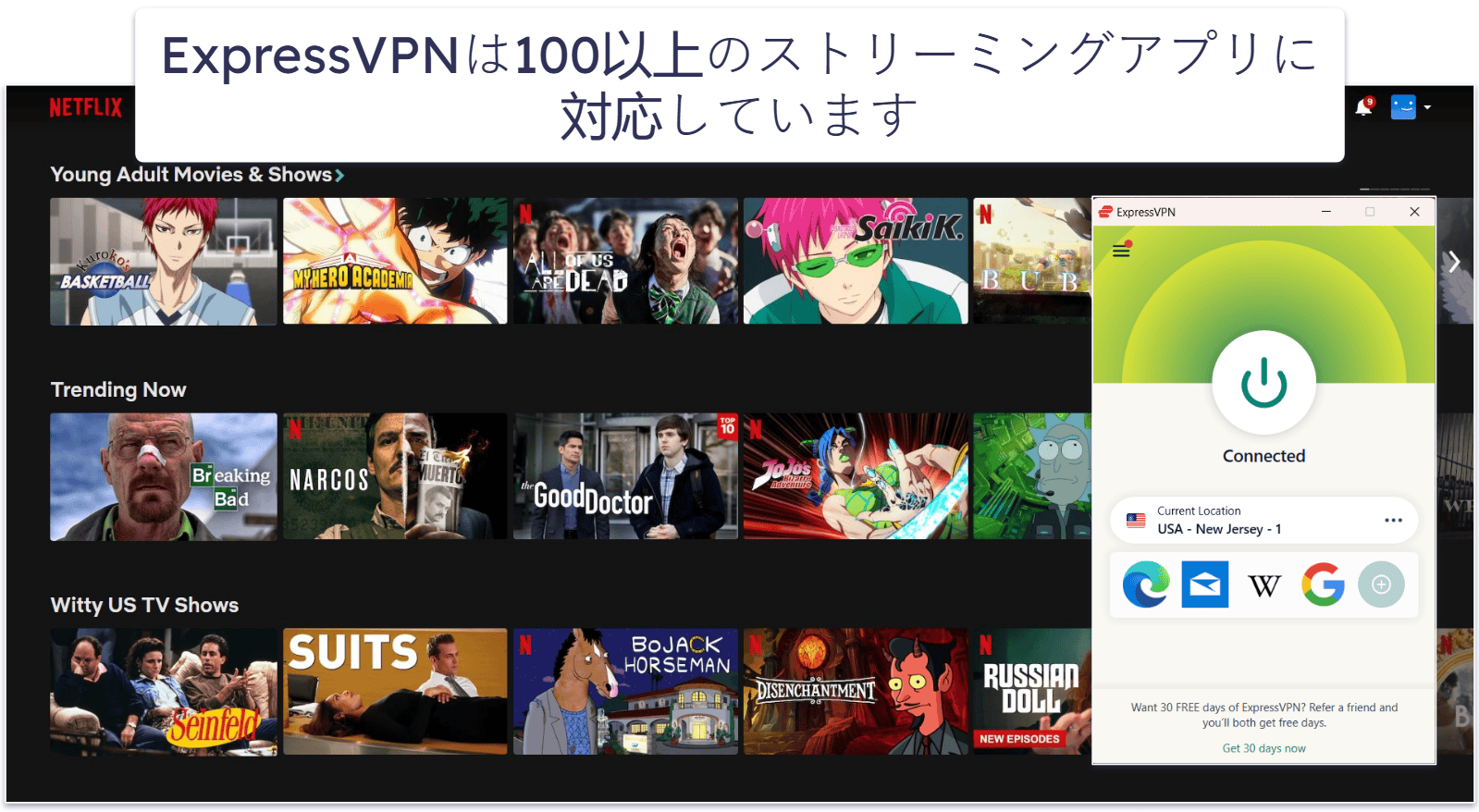This screenshot has width=1479, height=812.
Task: Click the Netflix logo
Action: (85, 107)
